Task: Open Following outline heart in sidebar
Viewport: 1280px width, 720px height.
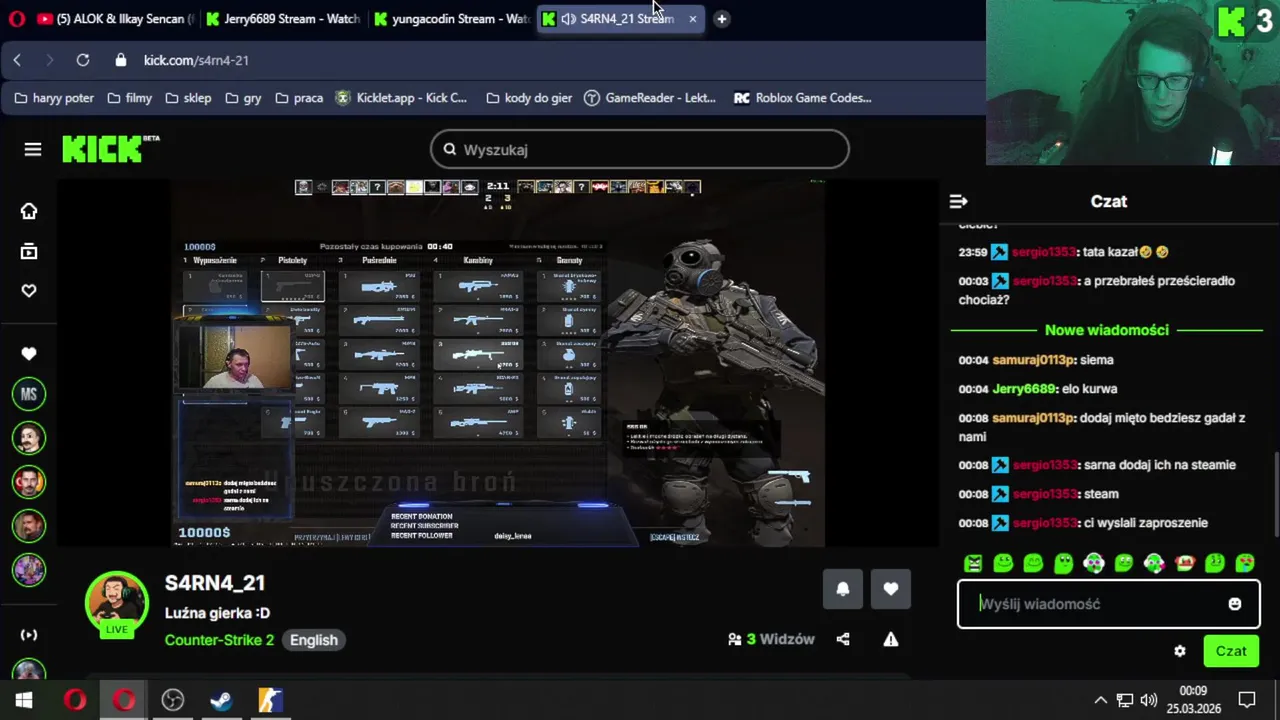Action: [x=29, y=291]
